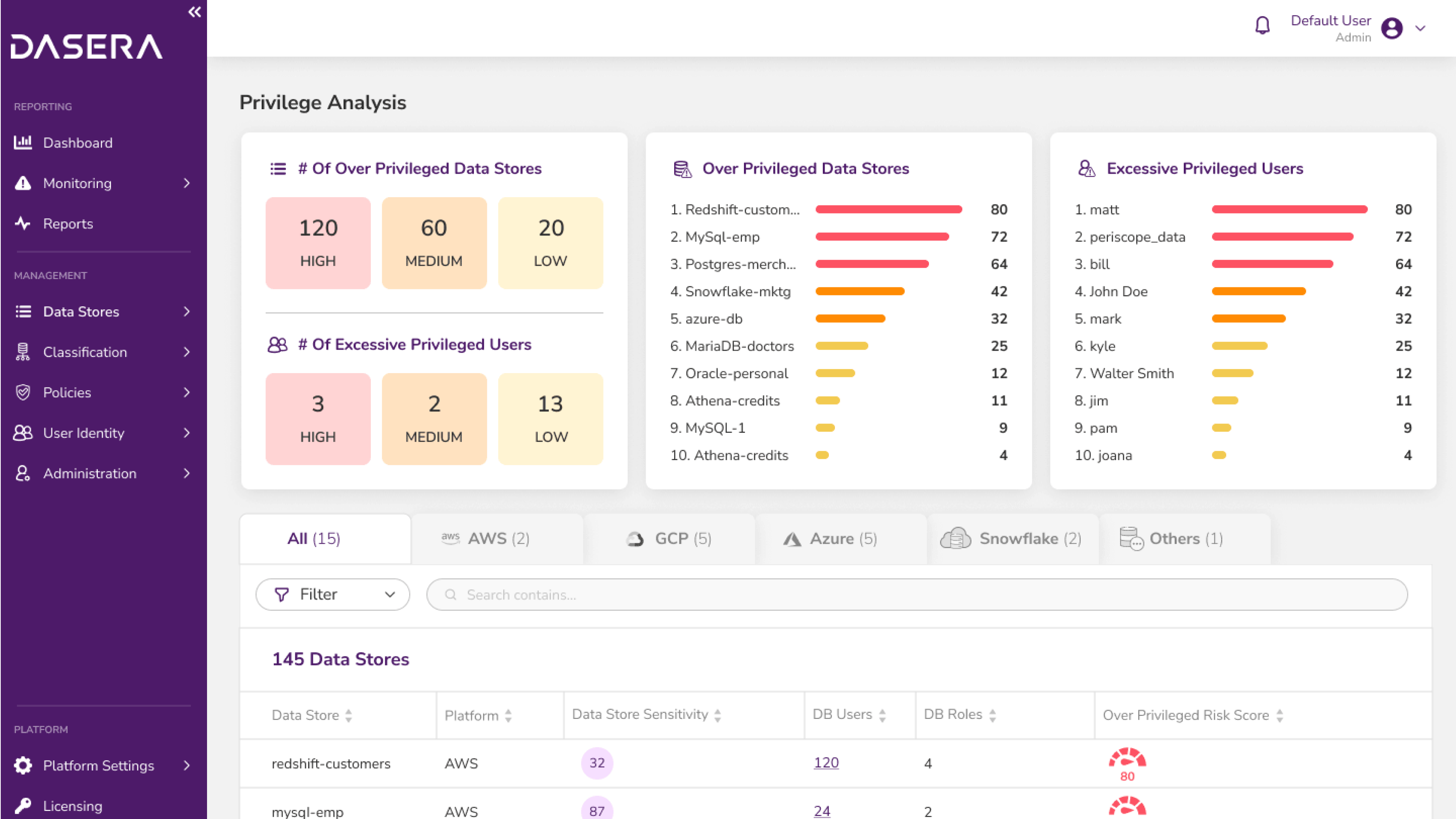
Task: Sort by DB Users column arrows
Action: 882,715
